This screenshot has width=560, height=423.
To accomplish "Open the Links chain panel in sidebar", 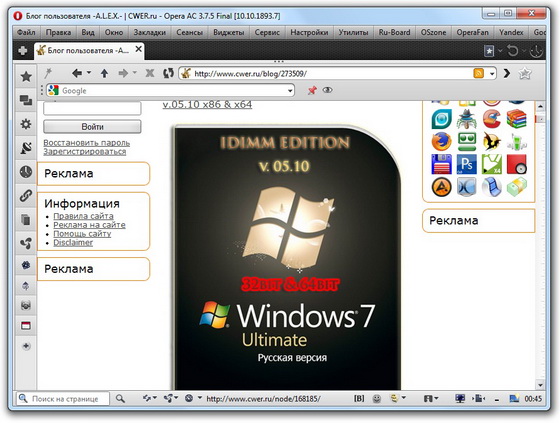I will pos(26,195).
